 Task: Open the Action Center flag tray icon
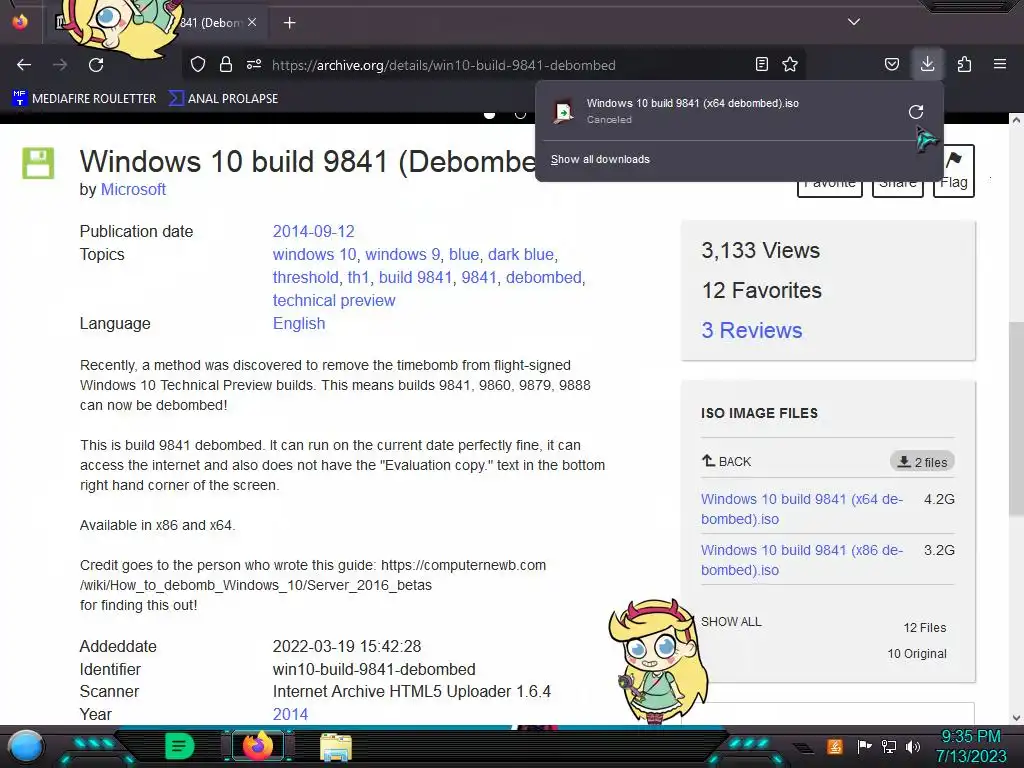tap(865, 746)
